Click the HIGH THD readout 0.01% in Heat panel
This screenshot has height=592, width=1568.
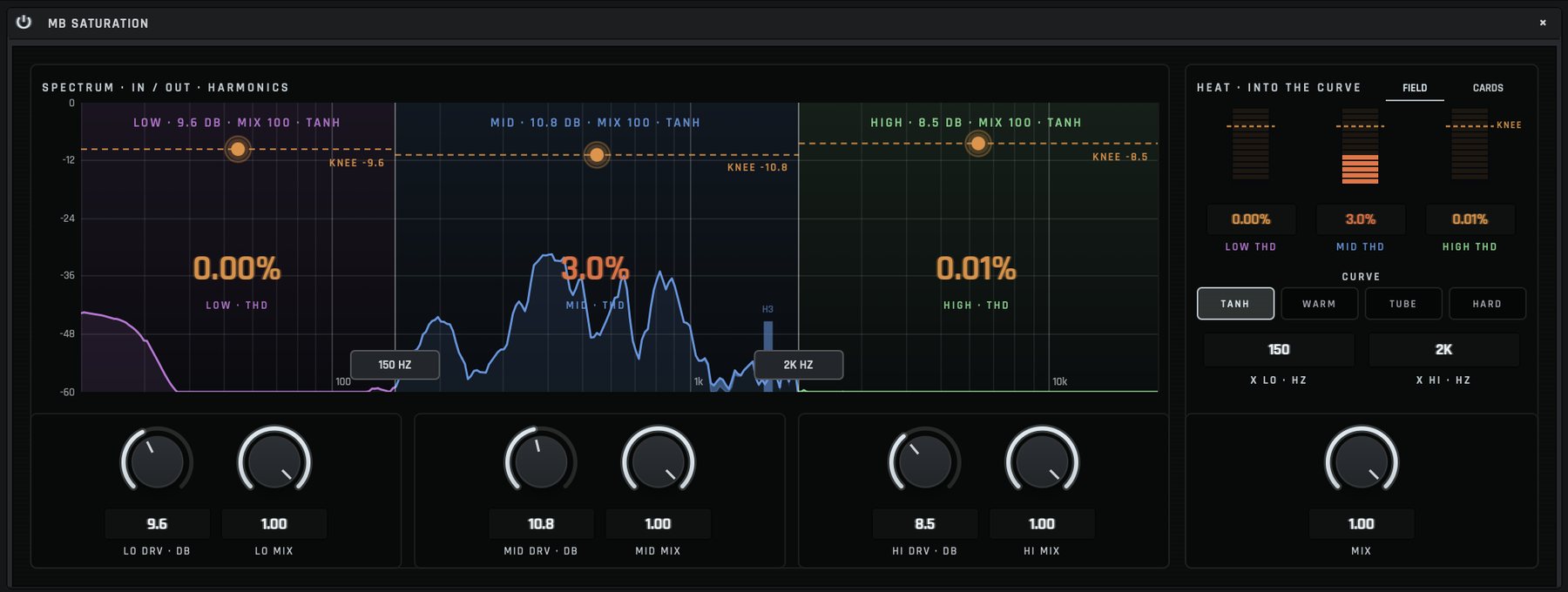1470,219
